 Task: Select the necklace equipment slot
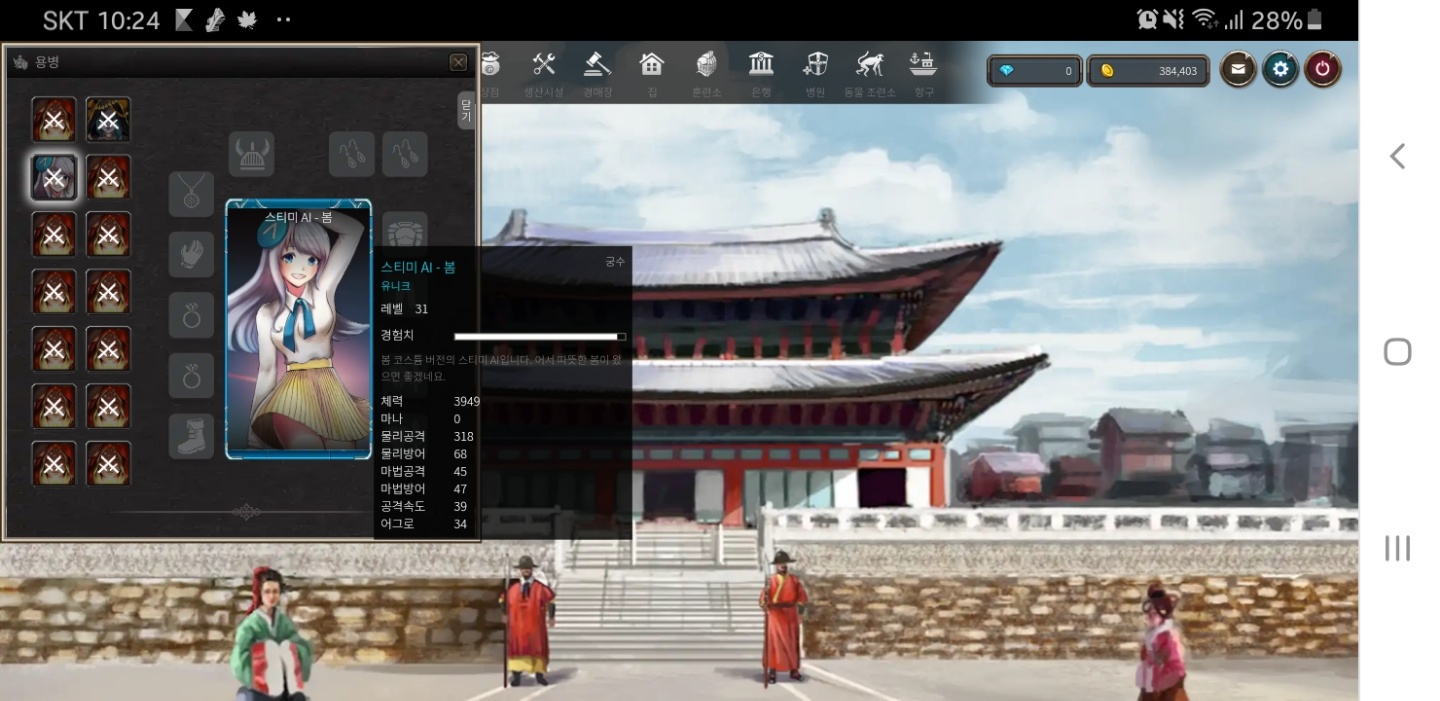pyautogui.click(x=191, y=194)
